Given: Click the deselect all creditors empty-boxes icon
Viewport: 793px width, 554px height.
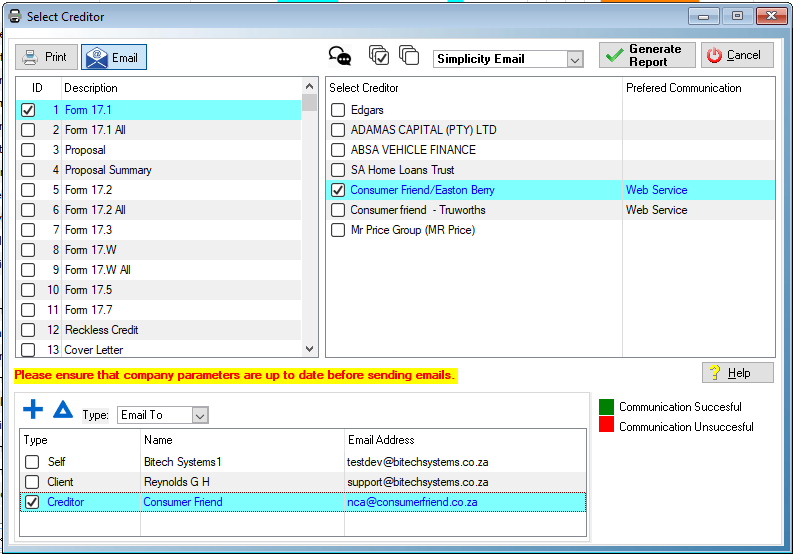Looking at the screenshot, I should pos(408,56).
